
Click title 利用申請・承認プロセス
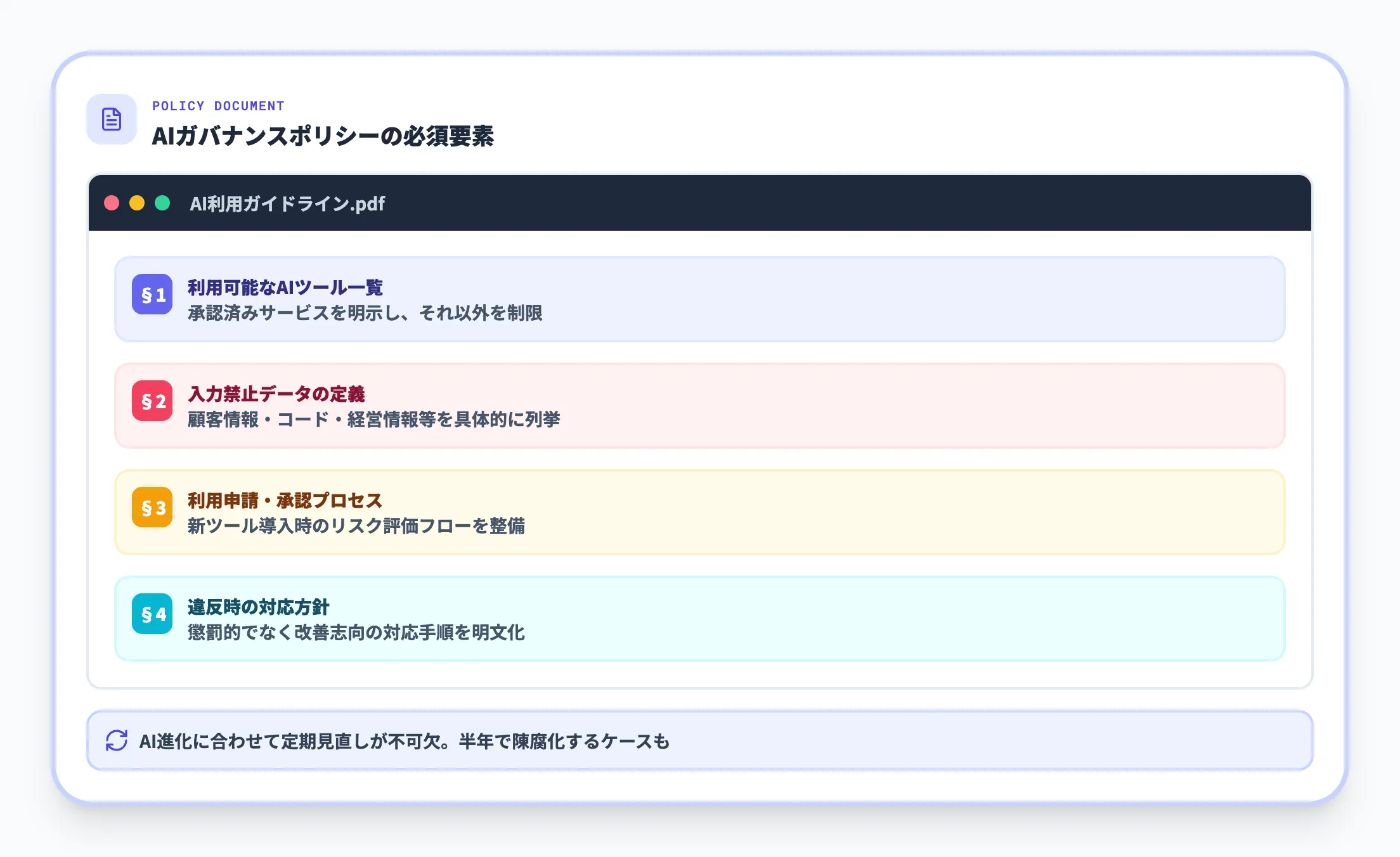[x=285, y=500]
